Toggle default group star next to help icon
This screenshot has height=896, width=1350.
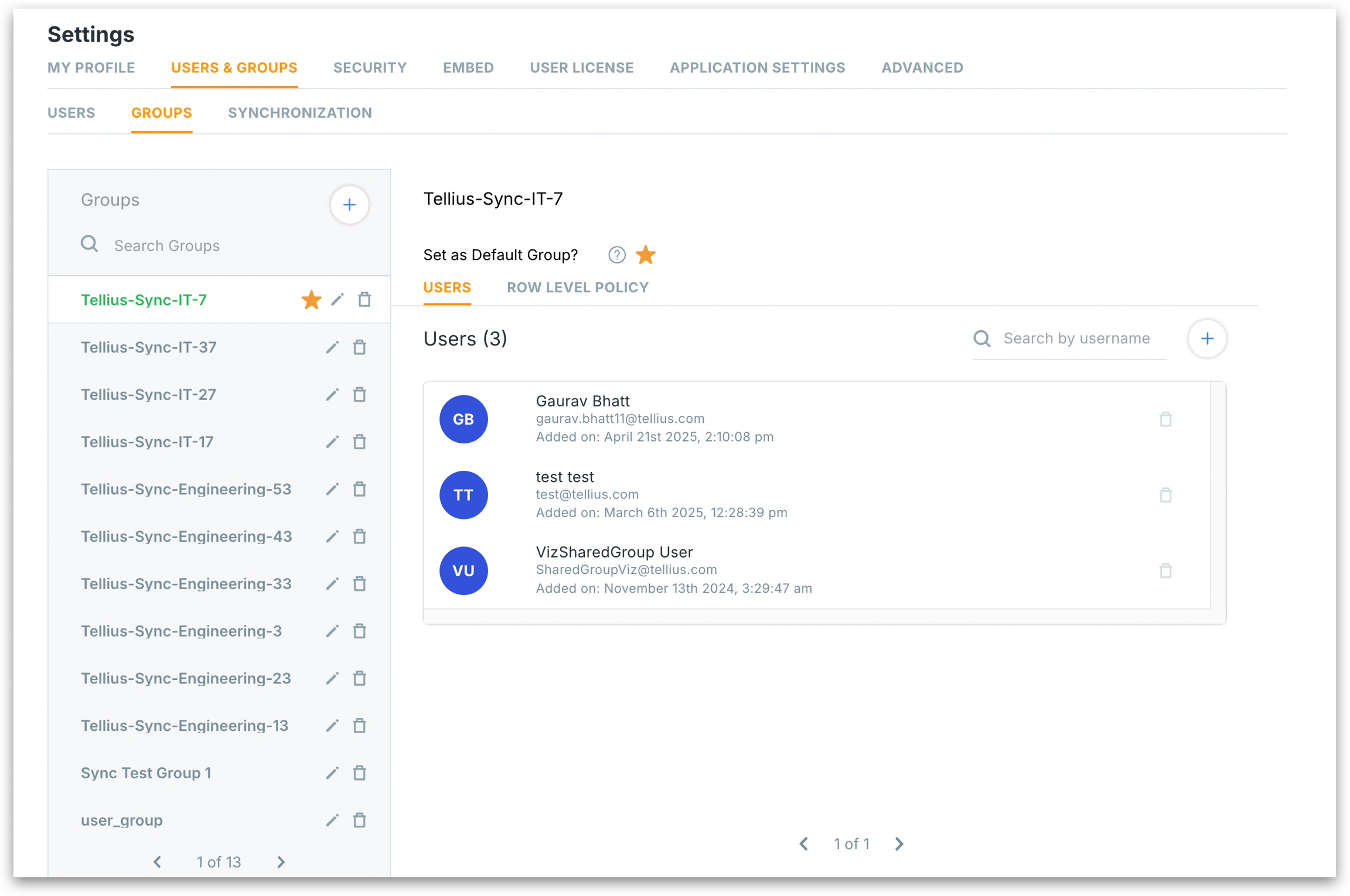646,255
